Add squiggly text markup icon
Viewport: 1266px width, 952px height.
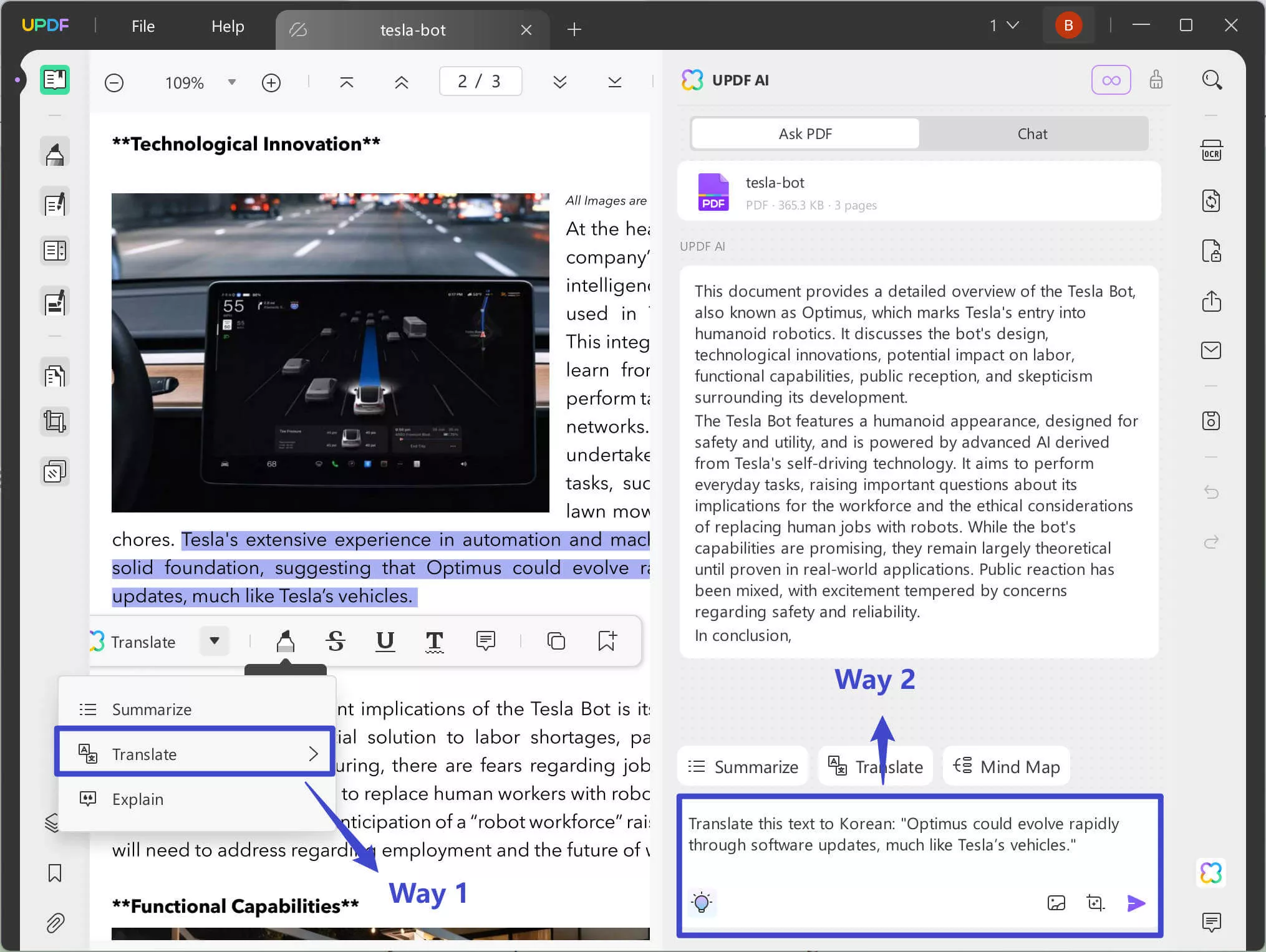(435, 641)
